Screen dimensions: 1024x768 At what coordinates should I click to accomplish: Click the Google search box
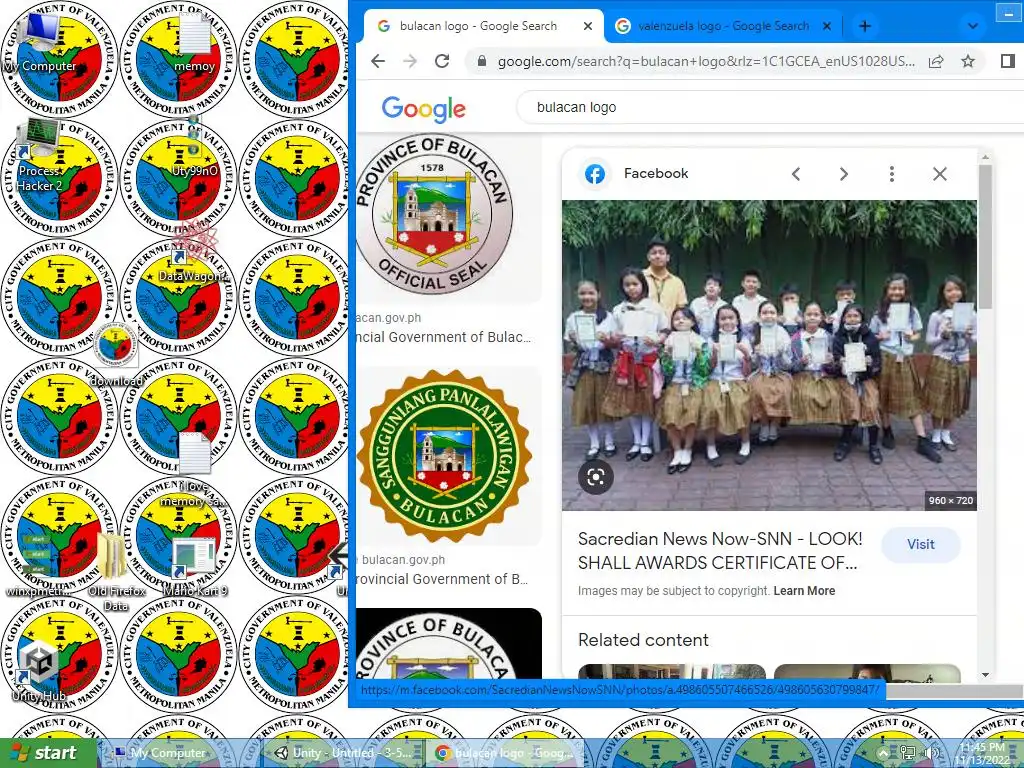pyautogui.click(x=771, y=107)
